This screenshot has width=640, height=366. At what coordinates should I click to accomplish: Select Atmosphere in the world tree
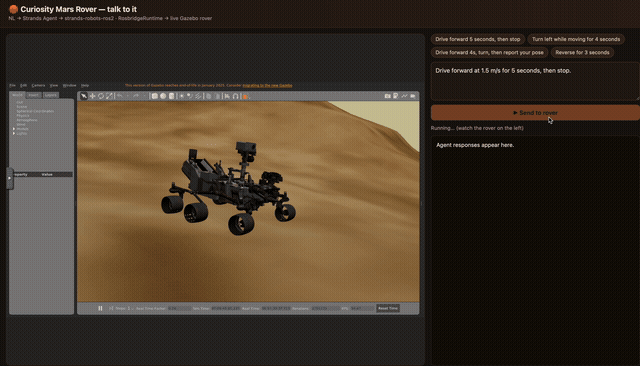click(x=27, y=120)
